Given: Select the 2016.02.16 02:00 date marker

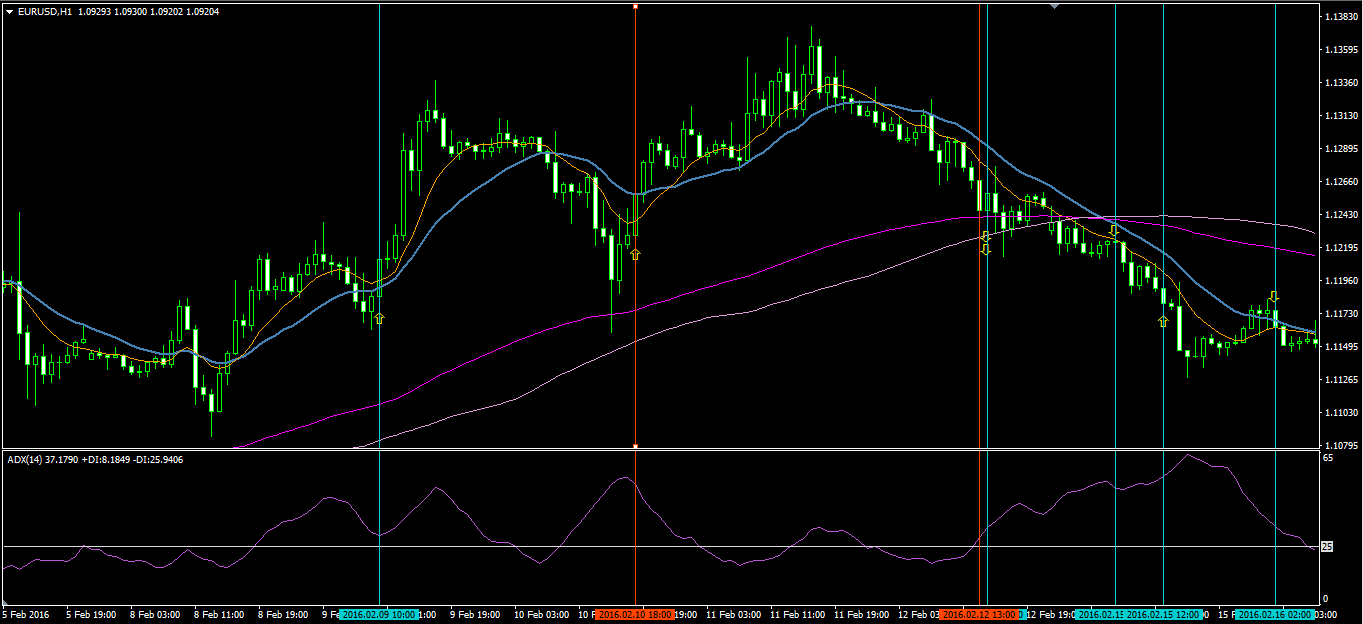Looking at the screenshot, I should [x=1274, y=614].
